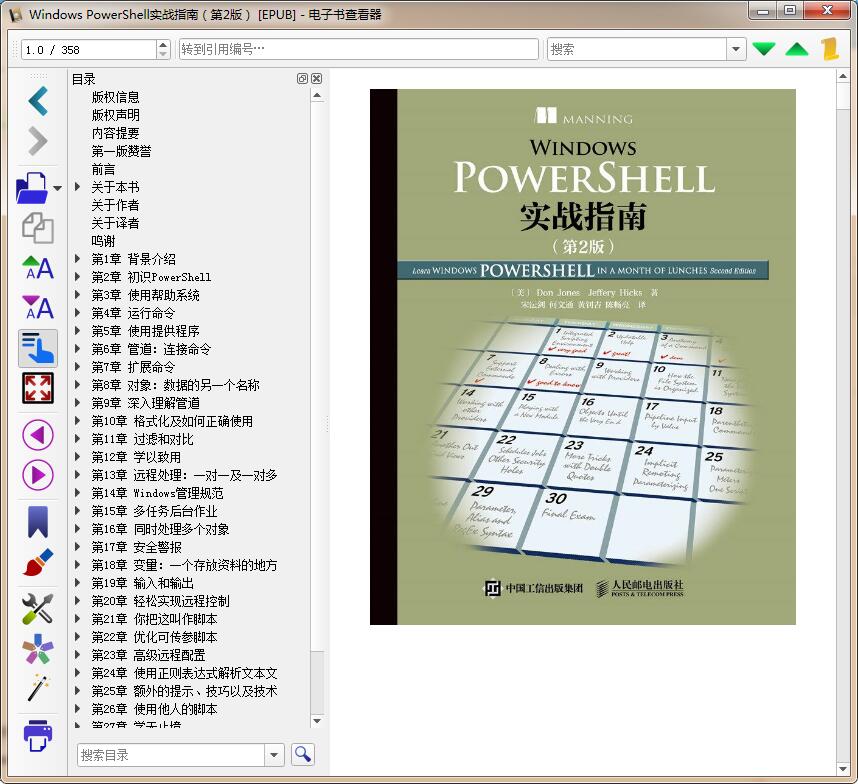Print the book with printer icon
The width and height of the screenshot is (858, 784).
38,736
